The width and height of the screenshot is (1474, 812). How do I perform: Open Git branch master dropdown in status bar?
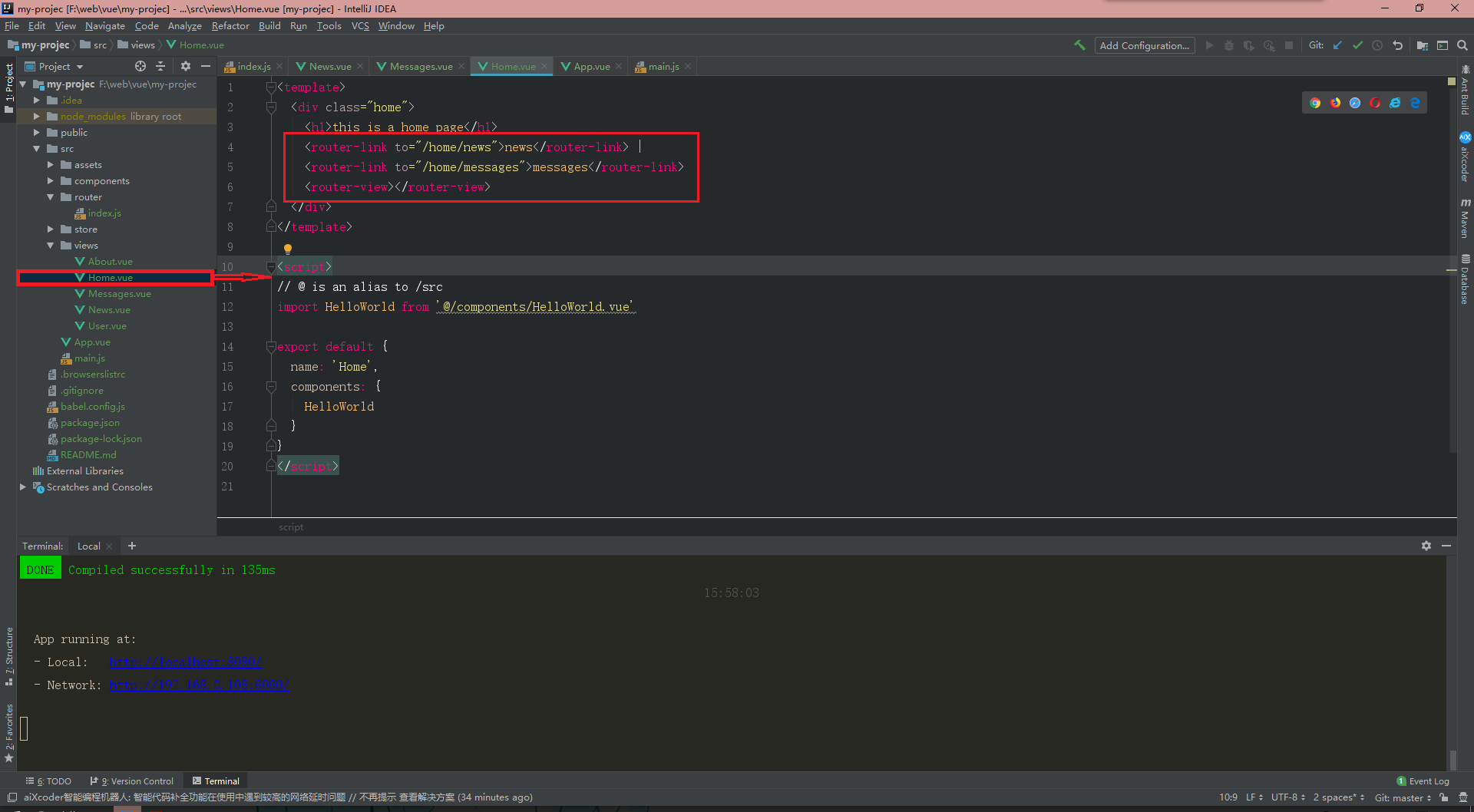pyautogui.click(x=1403, y=797)
